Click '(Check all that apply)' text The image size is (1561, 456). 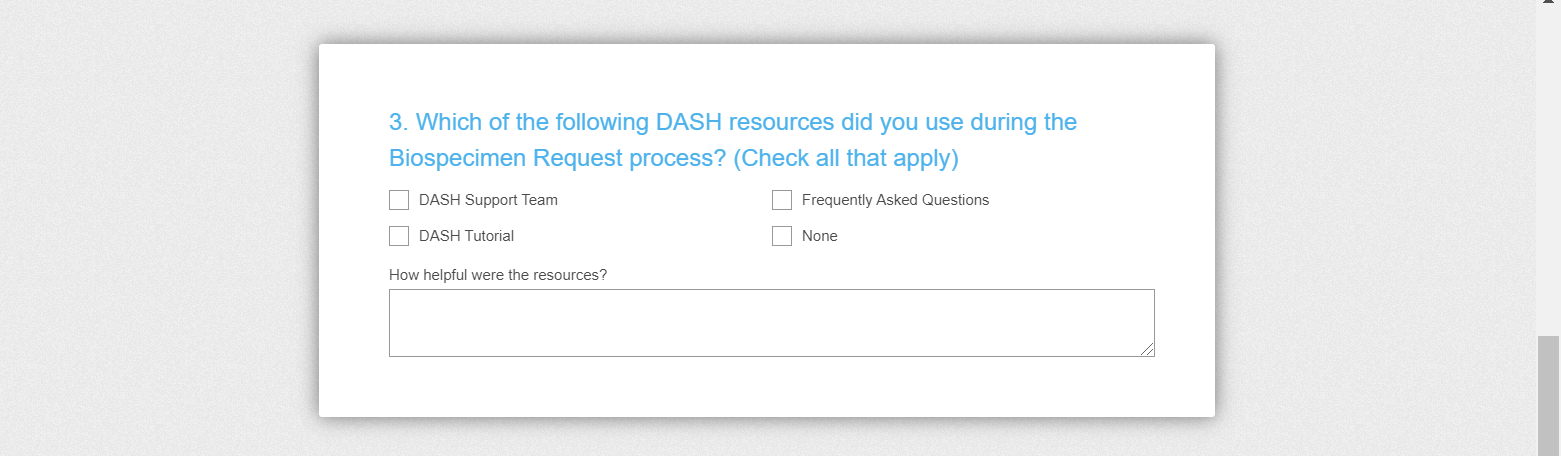click(x=846, y=158)
